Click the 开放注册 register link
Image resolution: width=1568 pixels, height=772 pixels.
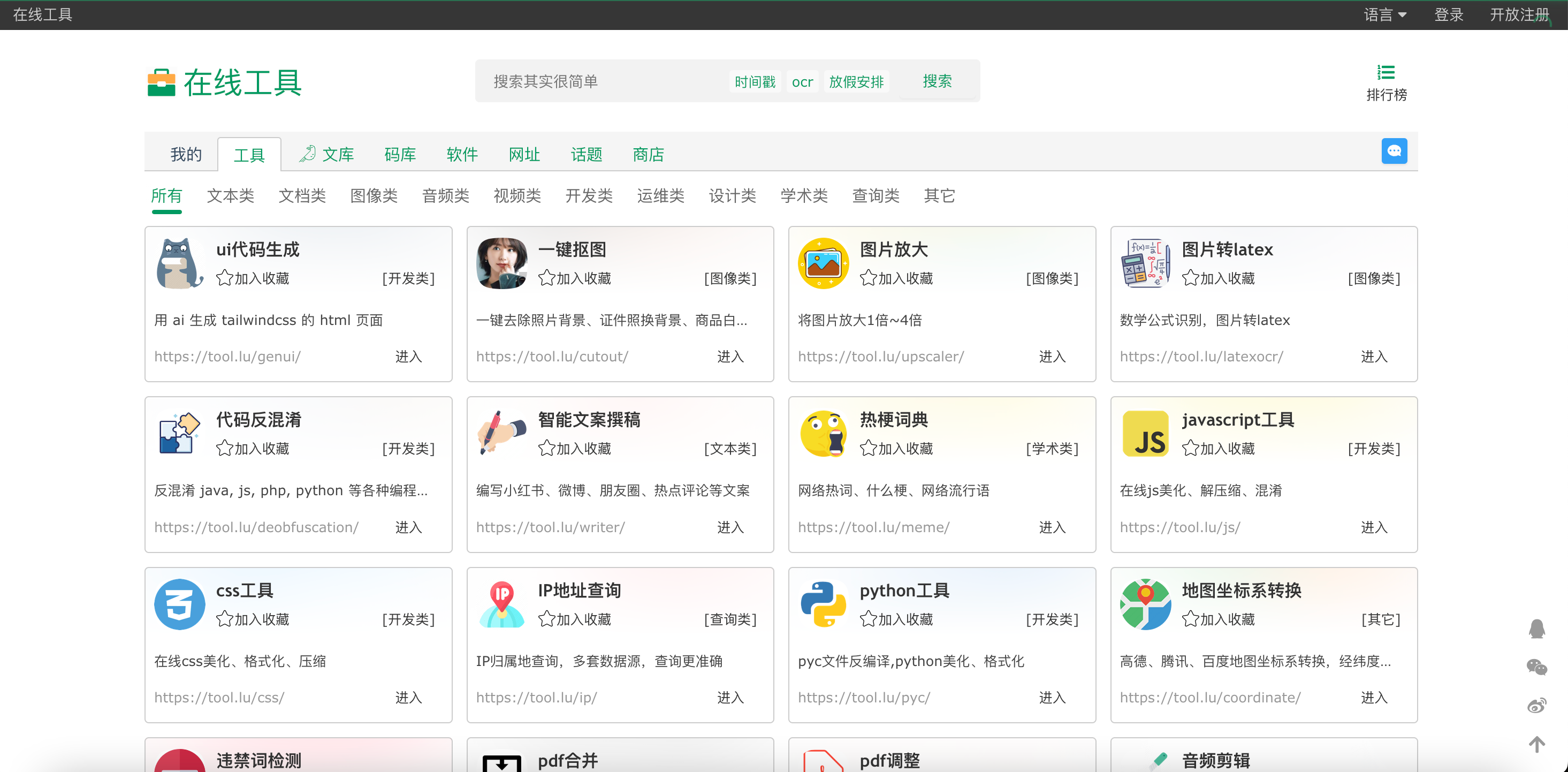pos(1519,14)
